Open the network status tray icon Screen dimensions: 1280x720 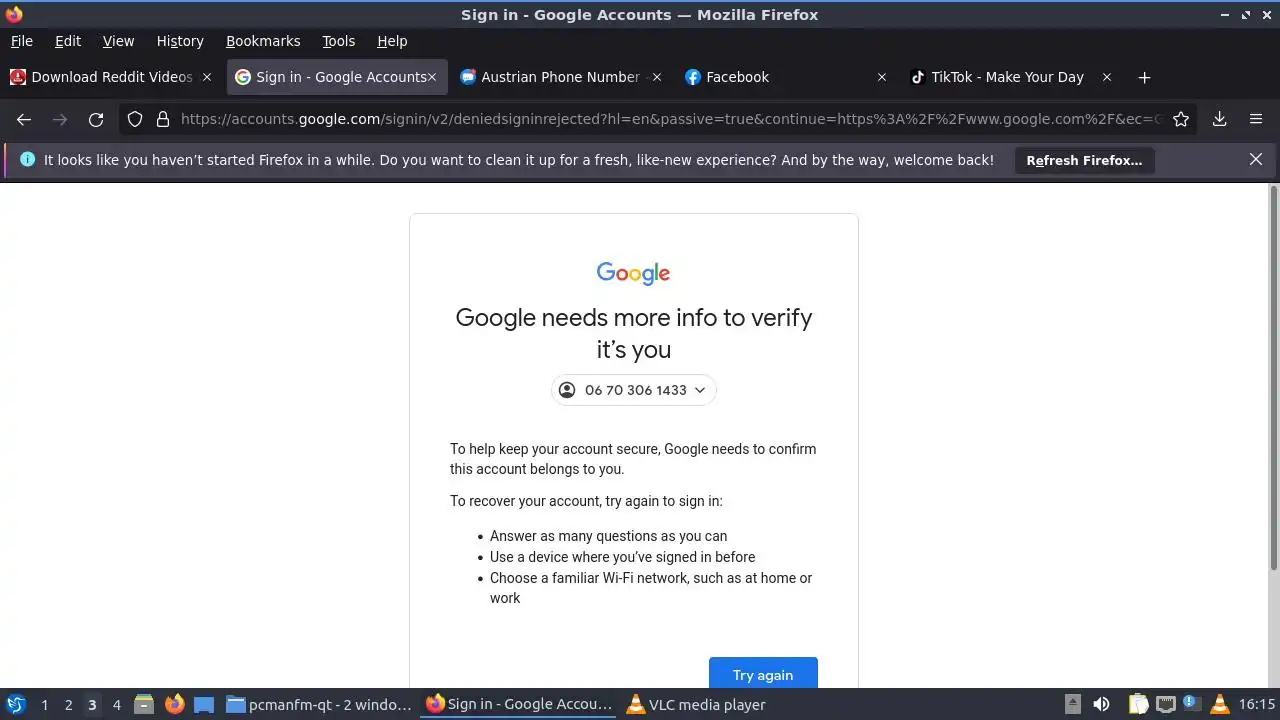click(1165, 704)
